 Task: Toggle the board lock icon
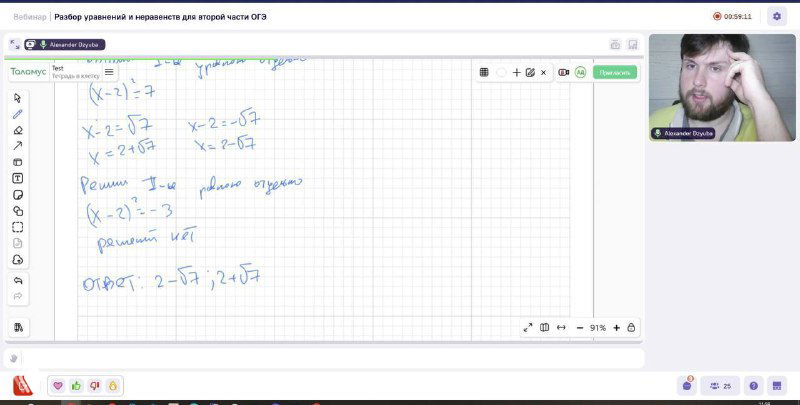tap(632, 327)
